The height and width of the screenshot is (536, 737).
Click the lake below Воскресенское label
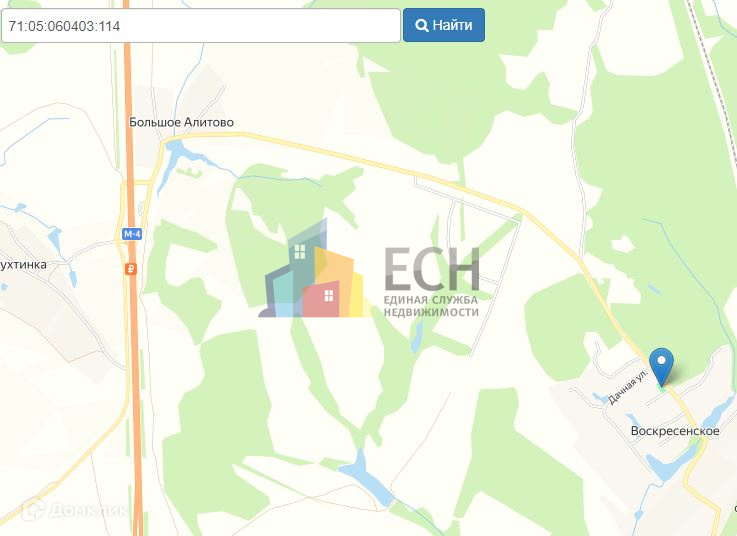coord(673,461)
